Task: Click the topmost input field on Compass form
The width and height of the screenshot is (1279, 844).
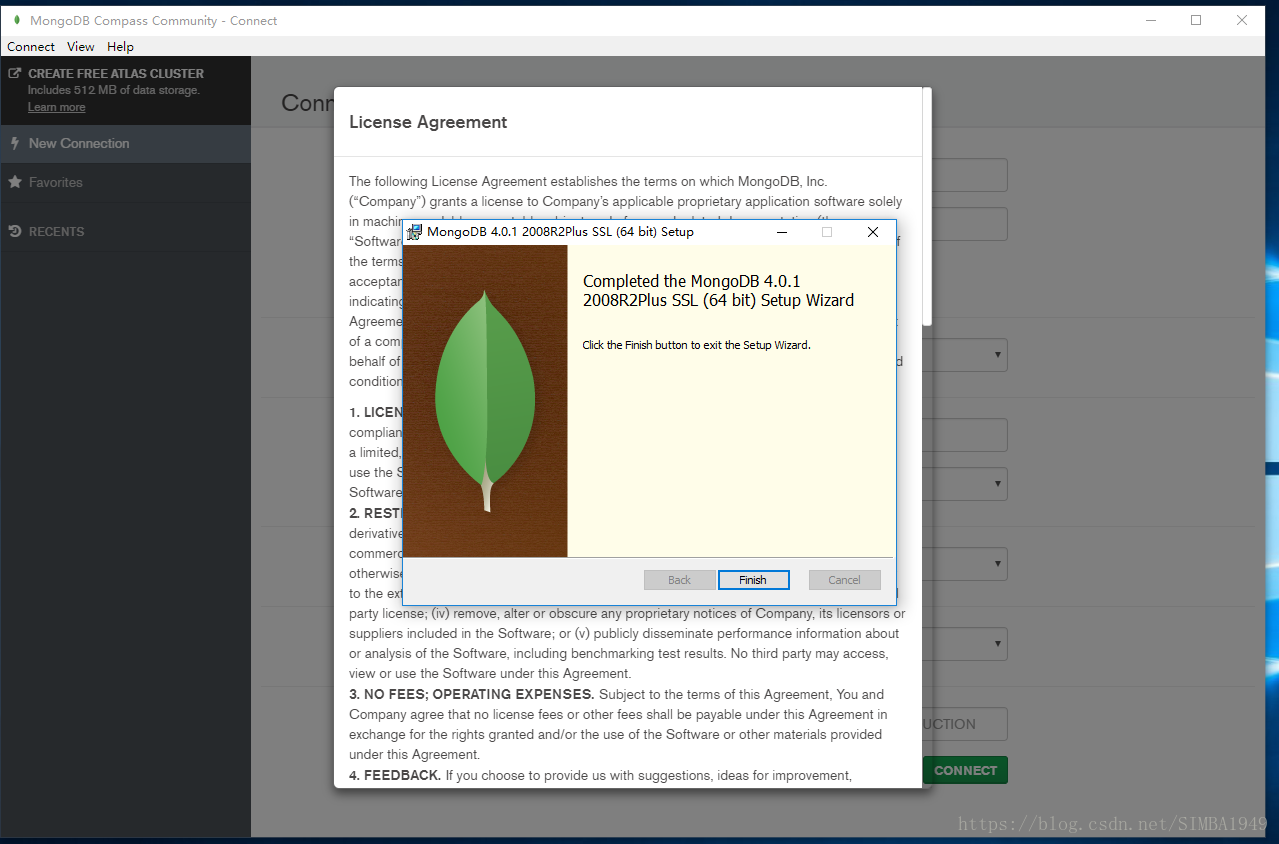Action: (x=970, y=175)
